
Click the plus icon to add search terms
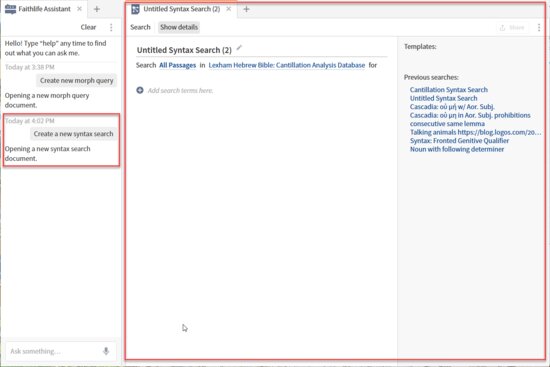point(140,90)
